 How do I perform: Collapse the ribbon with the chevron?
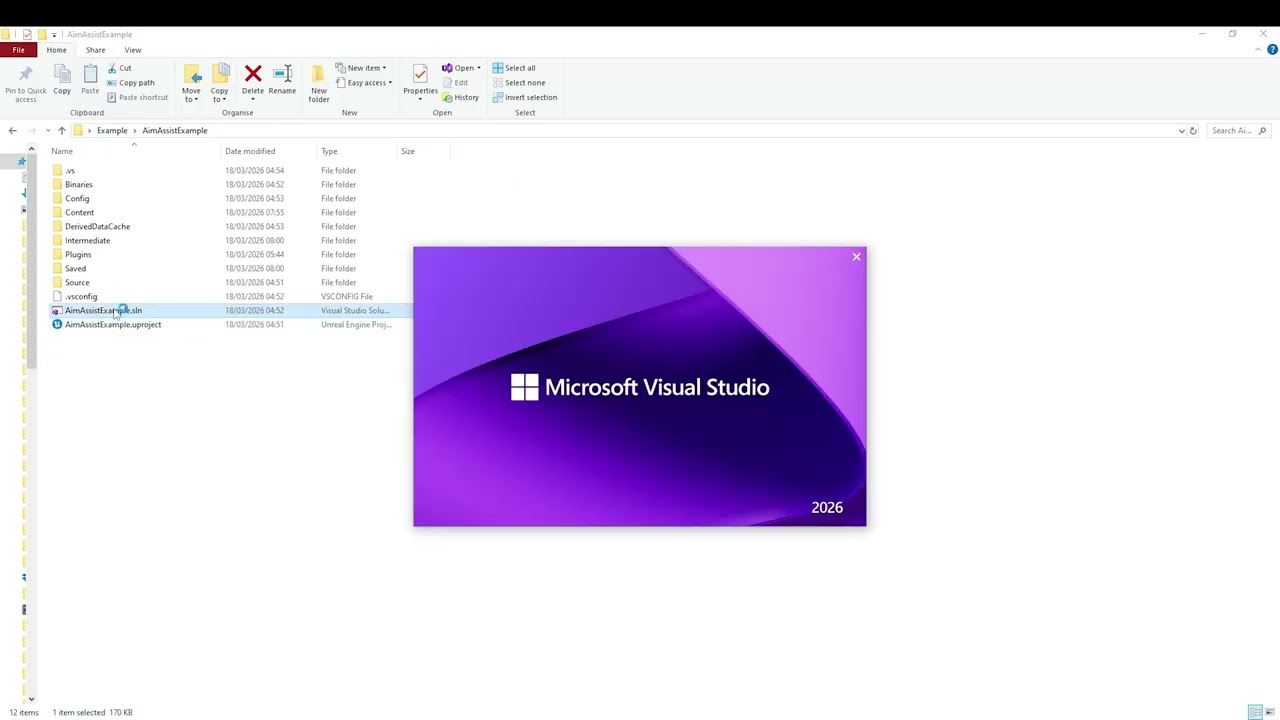tap(1257, 50)
